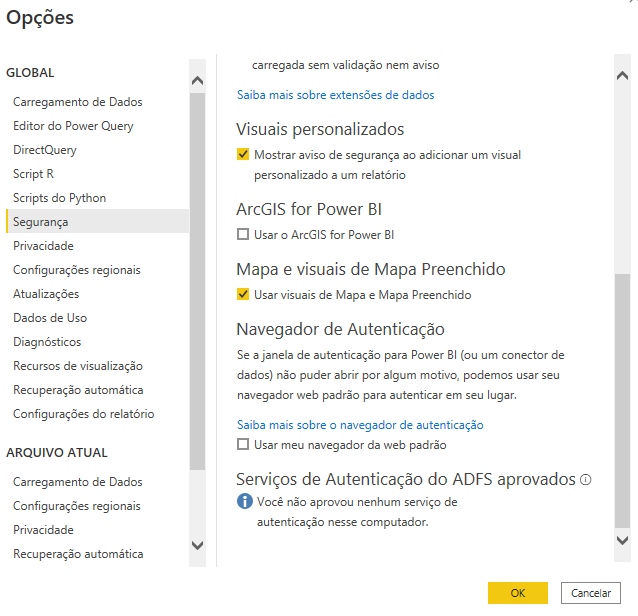Check Usar meu navegador da web padrão
The image size is (638, 616).
point(243,444)
